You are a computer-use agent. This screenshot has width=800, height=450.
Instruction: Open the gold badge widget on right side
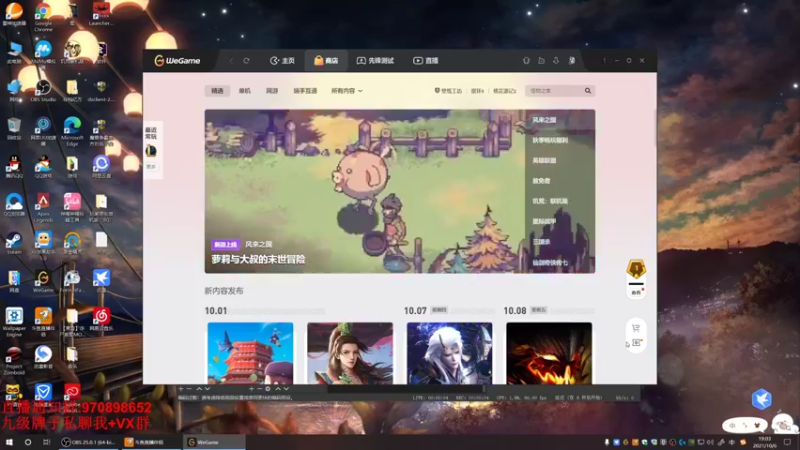[x=636, y=269]
